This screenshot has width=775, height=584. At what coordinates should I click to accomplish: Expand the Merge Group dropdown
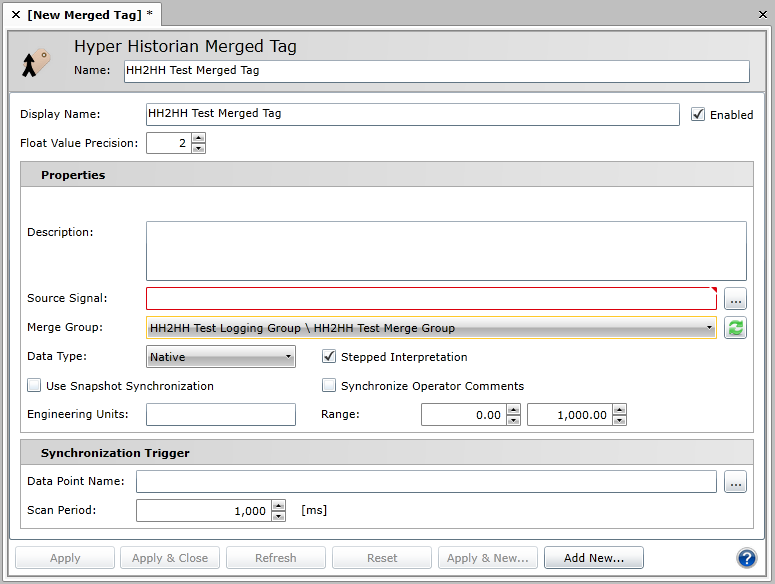click(709, 328)
